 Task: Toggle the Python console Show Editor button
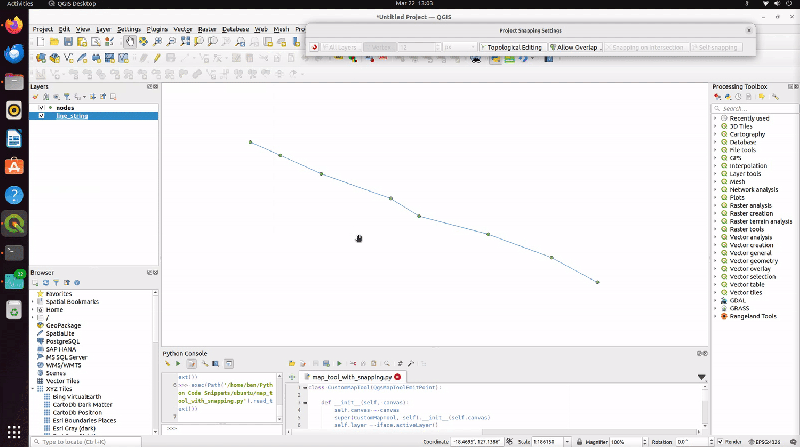(x=191, y=364)
